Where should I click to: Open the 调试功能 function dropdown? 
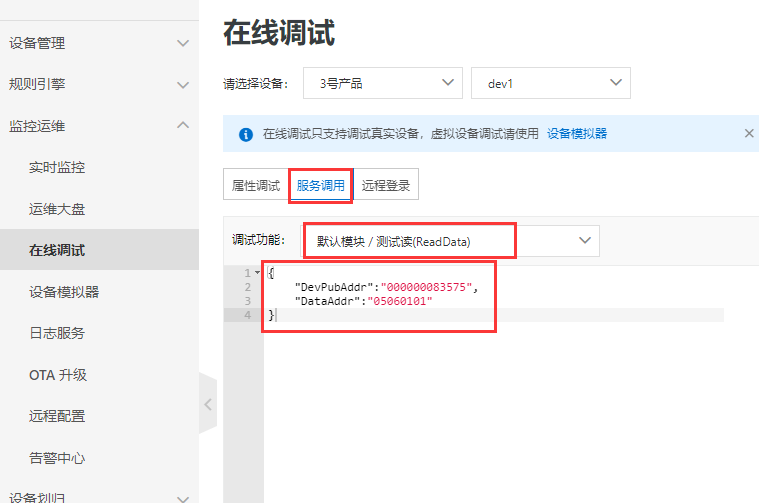coord(451,241)
